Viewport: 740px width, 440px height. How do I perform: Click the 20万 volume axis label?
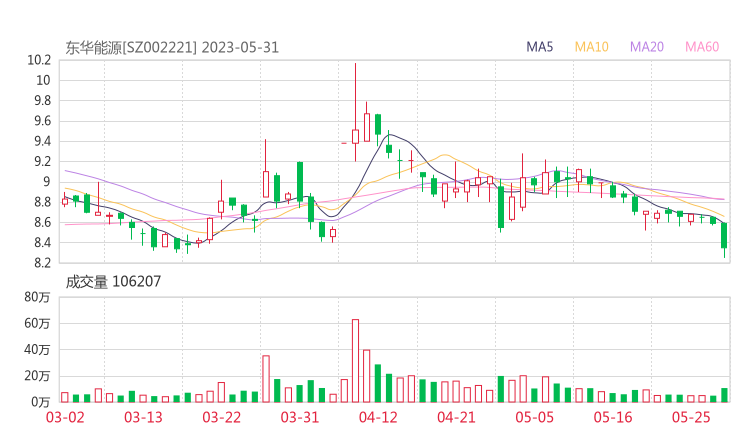pyautogui.click(x=37, y=376)
